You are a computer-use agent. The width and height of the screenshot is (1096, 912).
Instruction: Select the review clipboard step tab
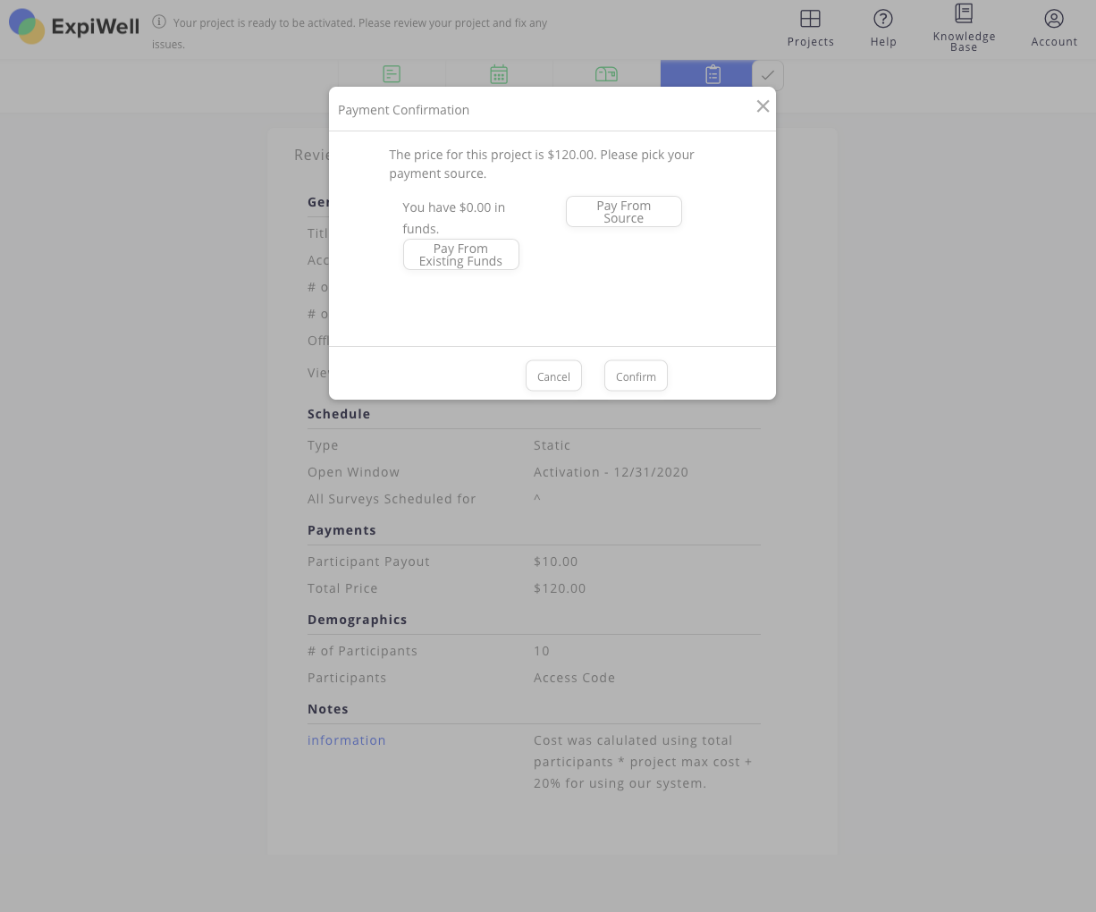[x=706, y=74]
